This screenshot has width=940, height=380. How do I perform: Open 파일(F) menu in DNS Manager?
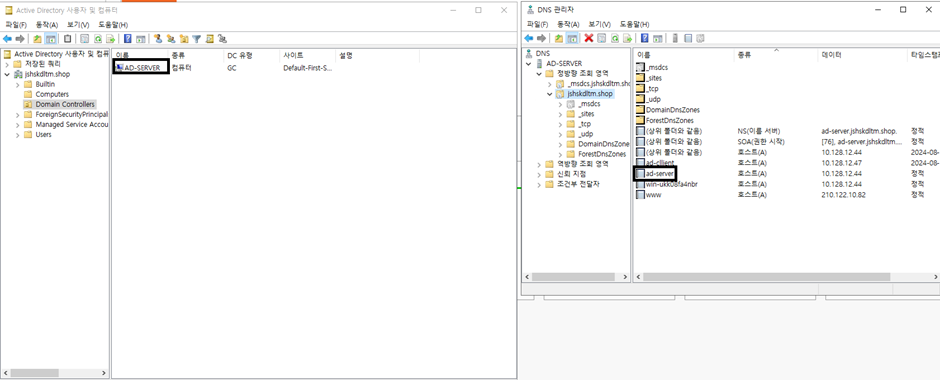coord(538,25)
